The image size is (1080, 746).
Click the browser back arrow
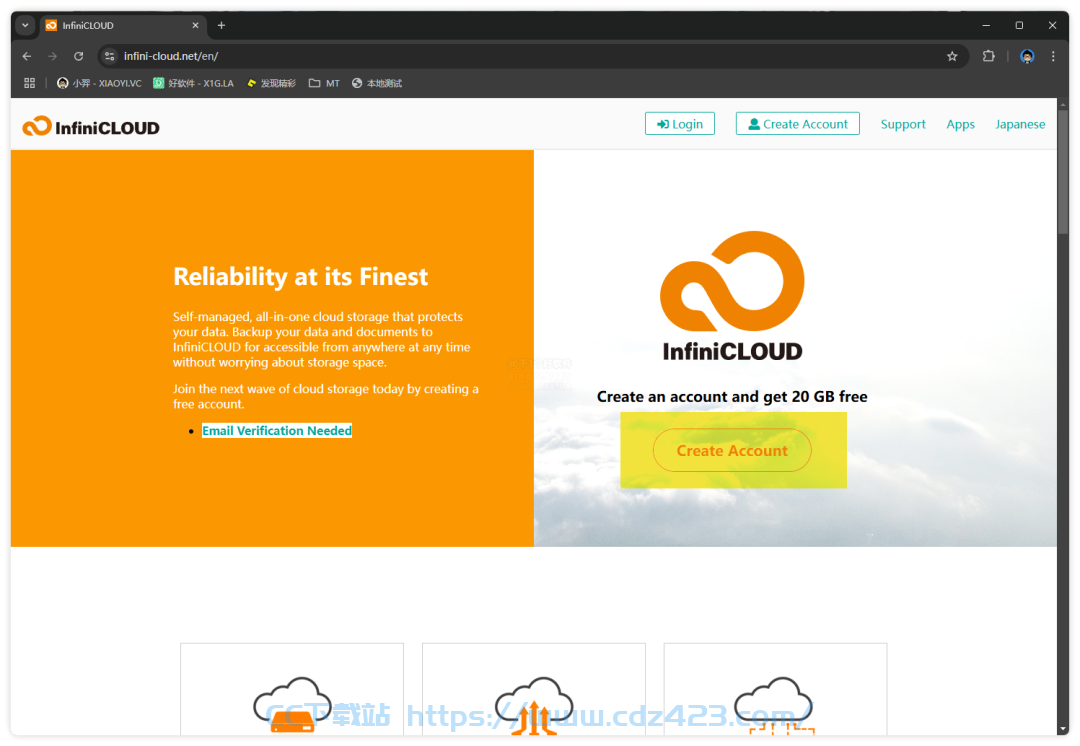click(27, 56)
